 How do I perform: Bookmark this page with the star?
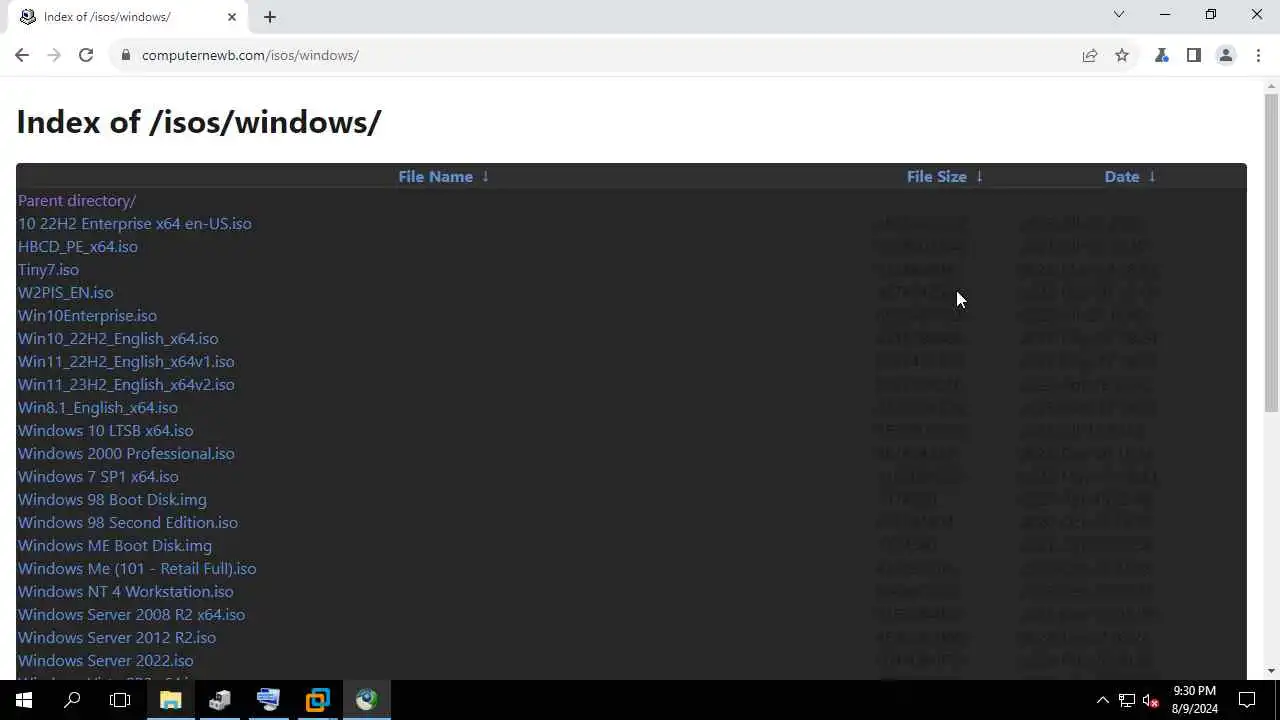(1122, 55)
